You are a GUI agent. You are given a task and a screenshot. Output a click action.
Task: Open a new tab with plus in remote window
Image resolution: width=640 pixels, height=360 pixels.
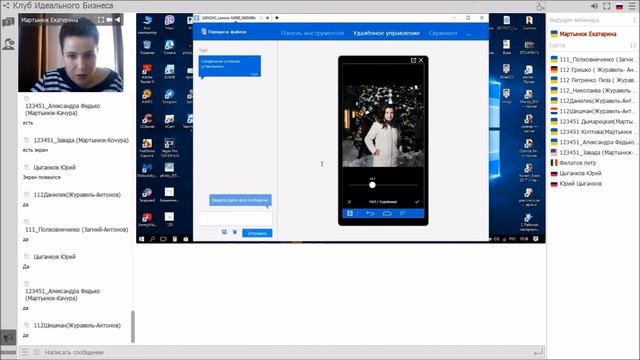pos(277,18)
